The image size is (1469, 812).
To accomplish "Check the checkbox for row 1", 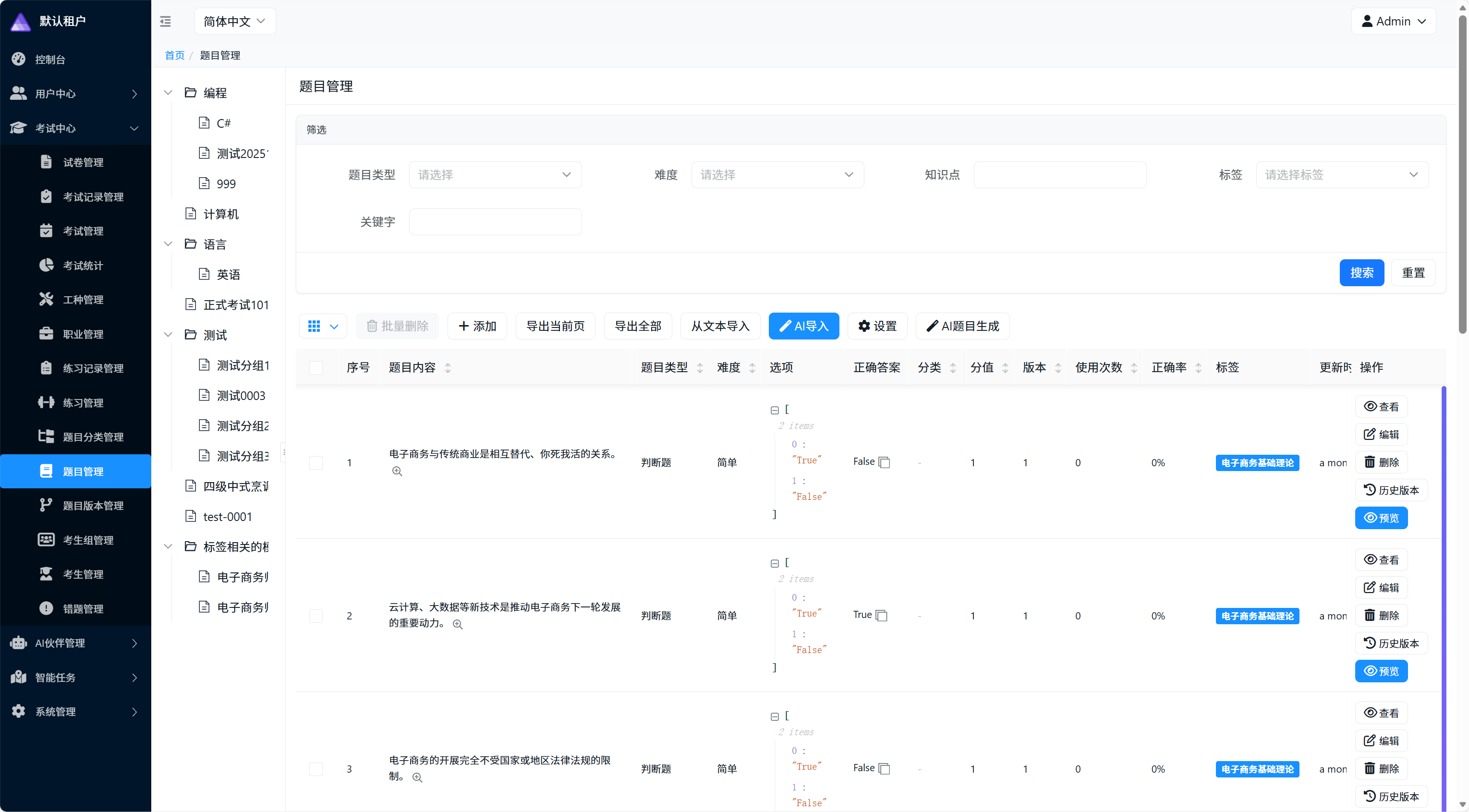I will (316, 462).
